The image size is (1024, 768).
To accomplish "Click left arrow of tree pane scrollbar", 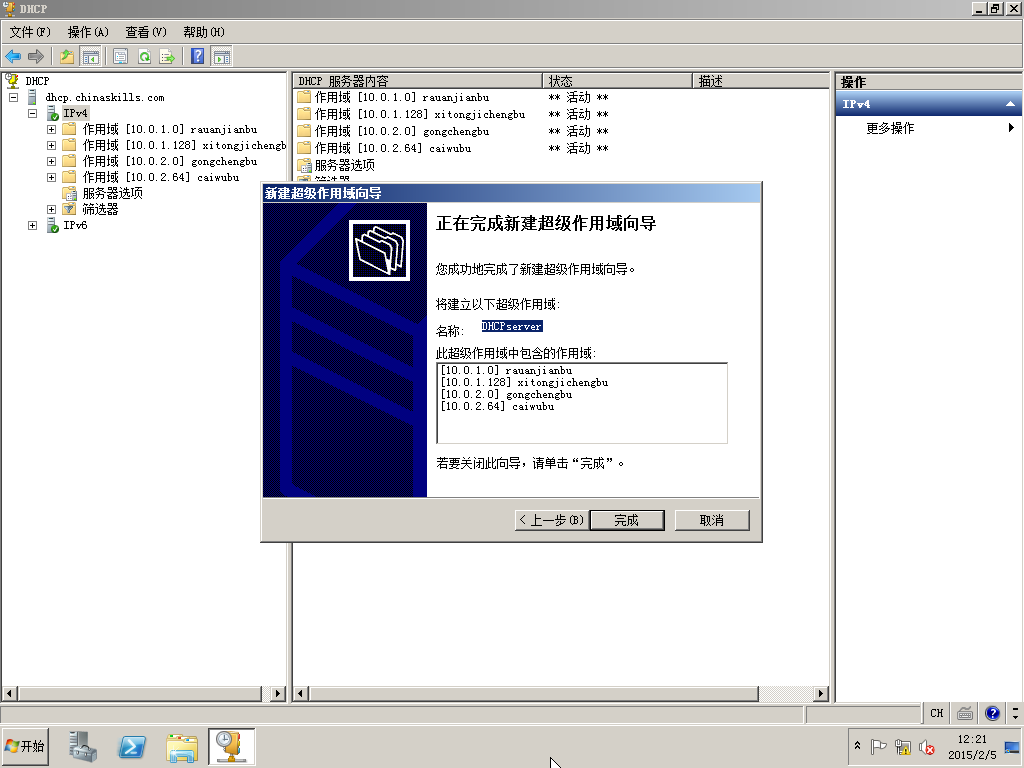I will (9, 694).
